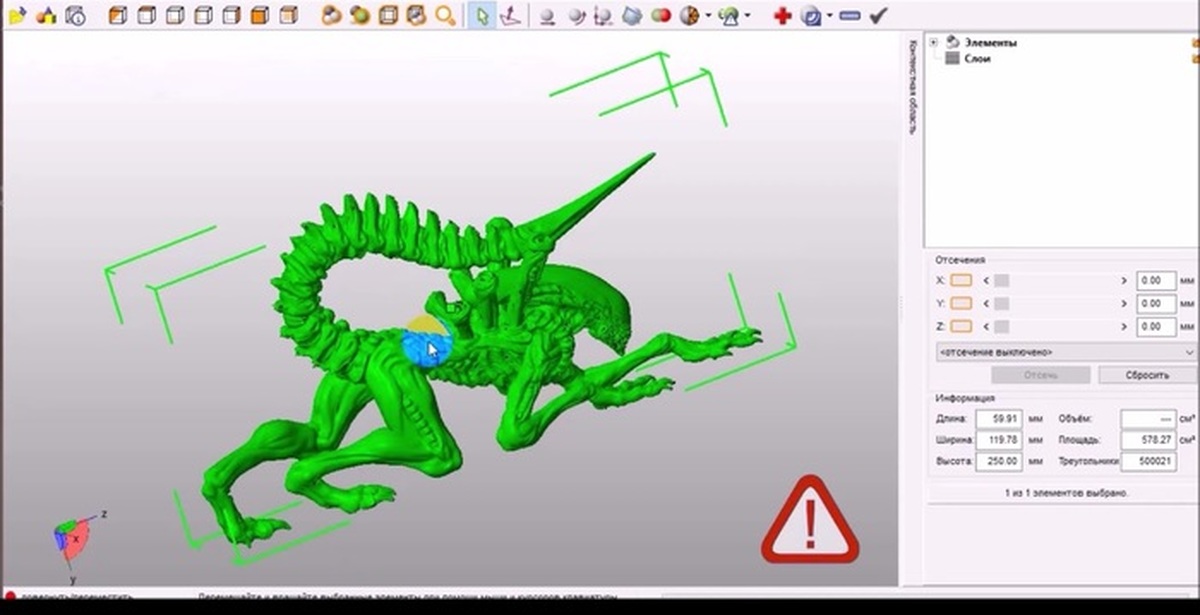Click the blue minus toolbar icon
This screenshot has height=615, width=1200.
(850, 16)
